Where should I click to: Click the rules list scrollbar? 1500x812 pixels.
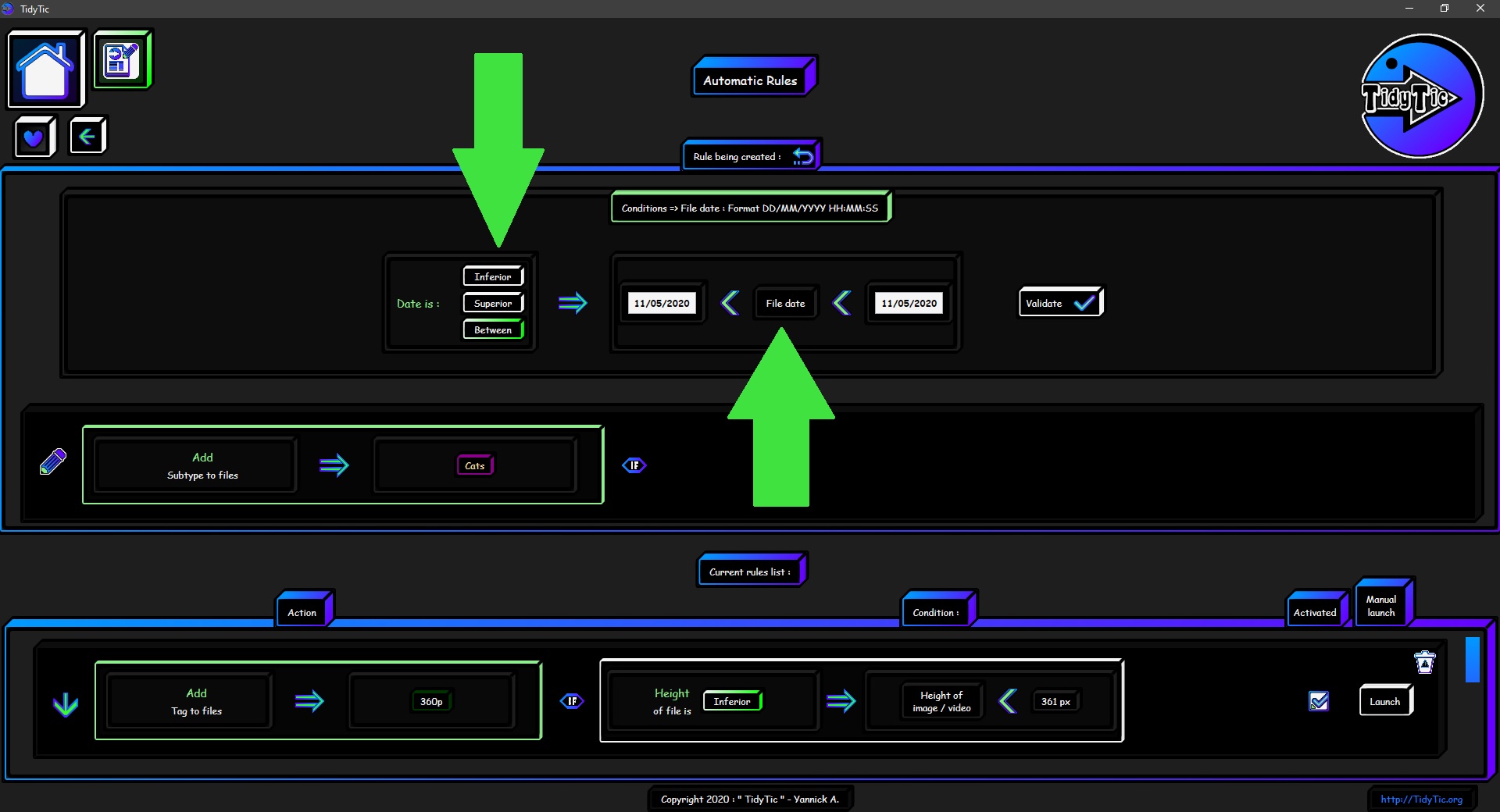(x=1472, y=660)
